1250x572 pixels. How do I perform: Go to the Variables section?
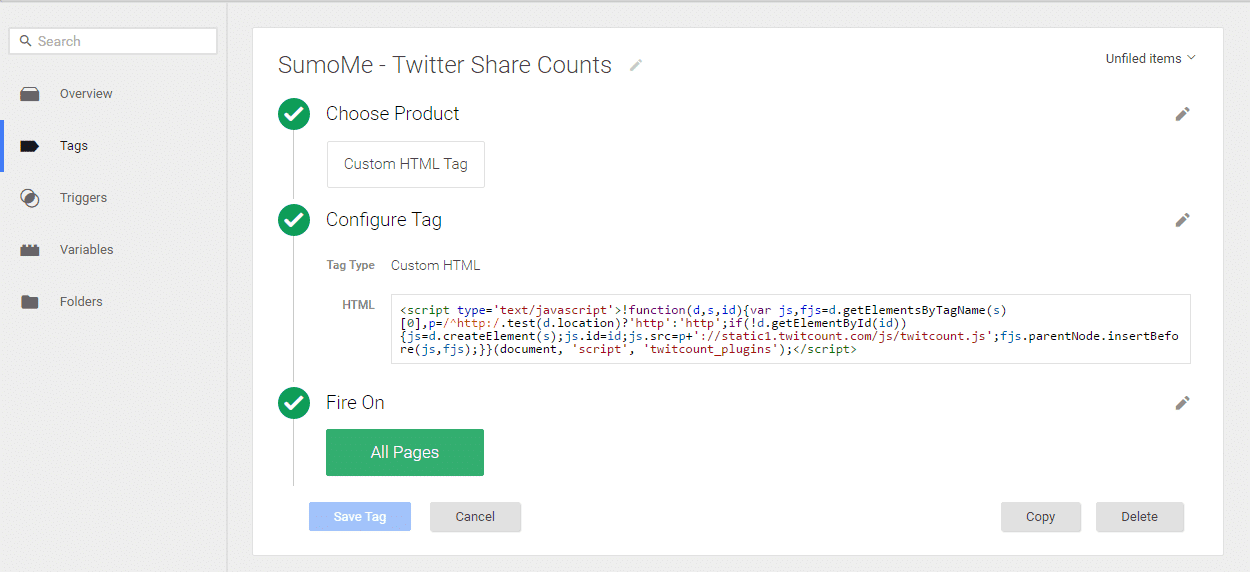(86, 250)
